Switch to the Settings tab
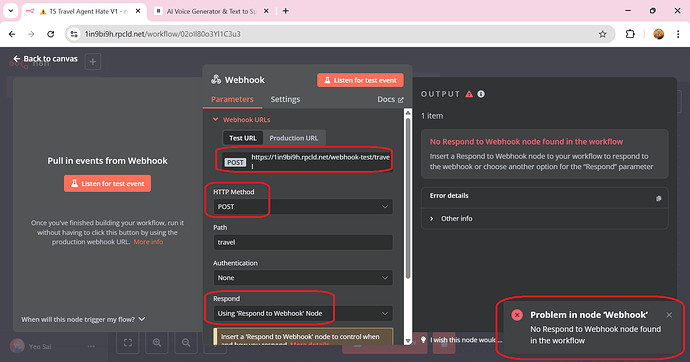Image resolution: width=690 pixels, height=362 pixels. tap(285, 99)
